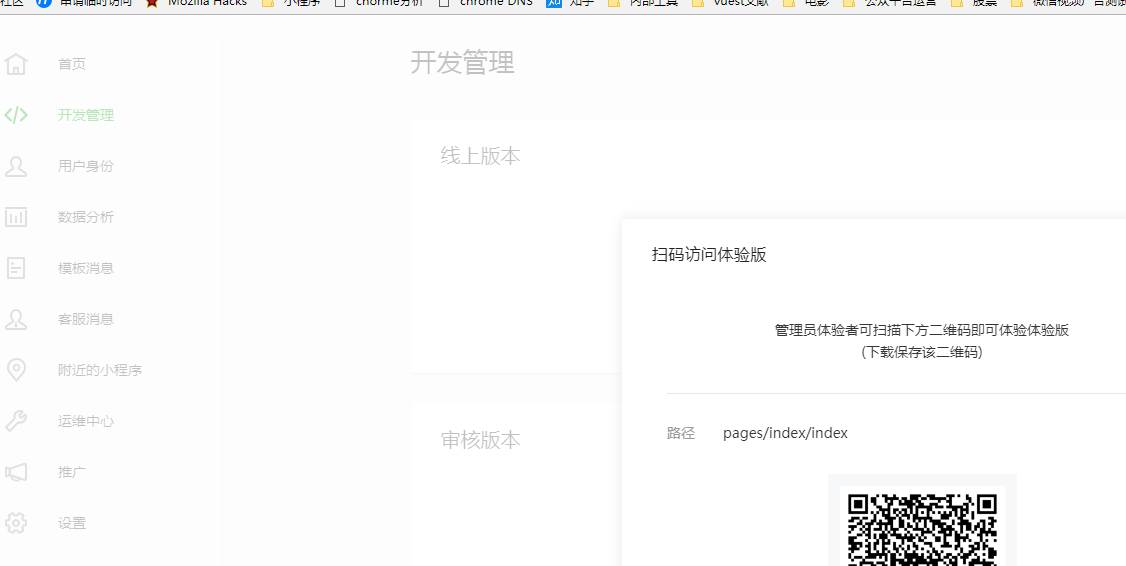Click the QR code image
Image resolution: width=1126 pixels, height=566 pixels.
pos(921,525)
